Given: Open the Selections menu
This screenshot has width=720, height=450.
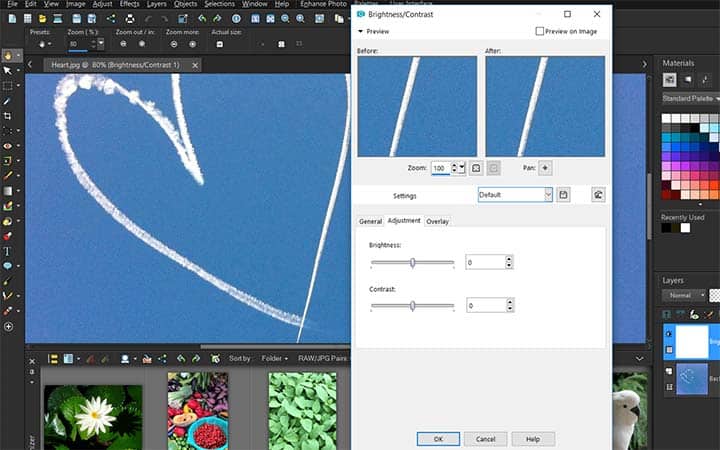Looking at the screenshot, I should (219, 4).
